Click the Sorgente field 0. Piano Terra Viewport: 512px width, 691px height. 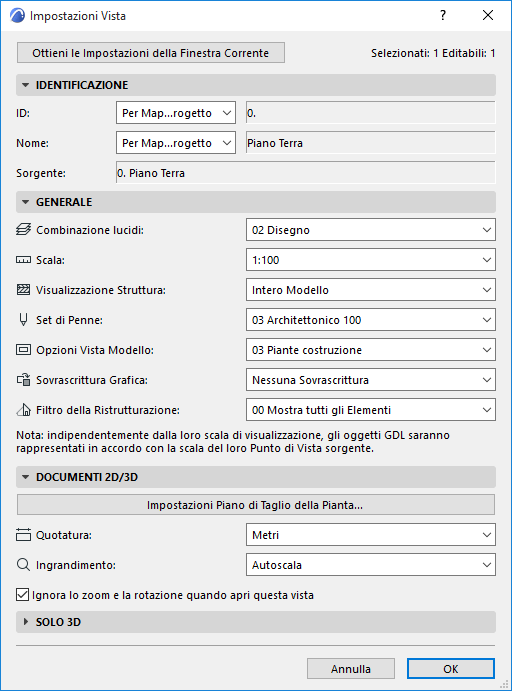(305, 173)
